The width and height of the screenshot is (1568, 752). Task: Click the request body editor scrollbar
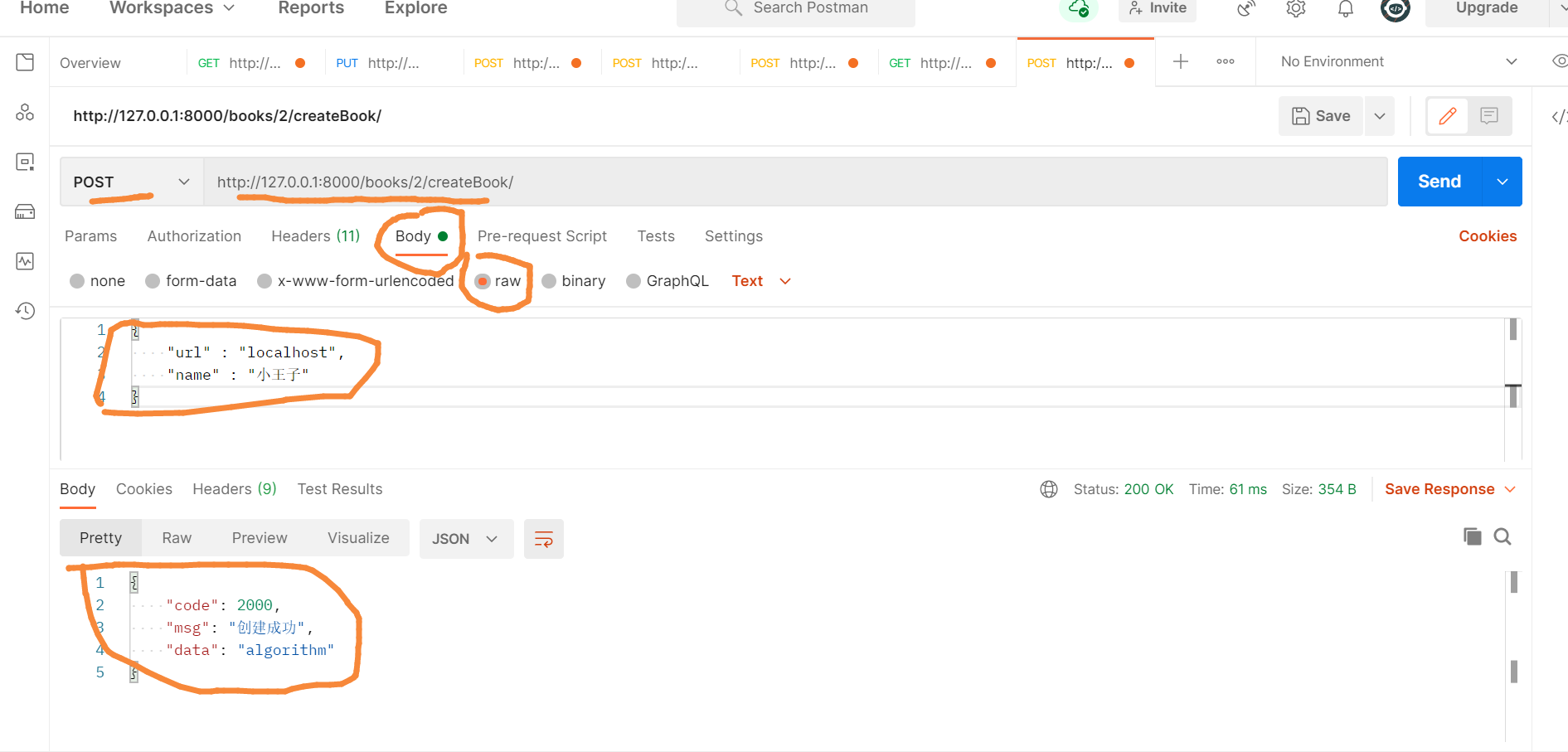[1513, 388]
